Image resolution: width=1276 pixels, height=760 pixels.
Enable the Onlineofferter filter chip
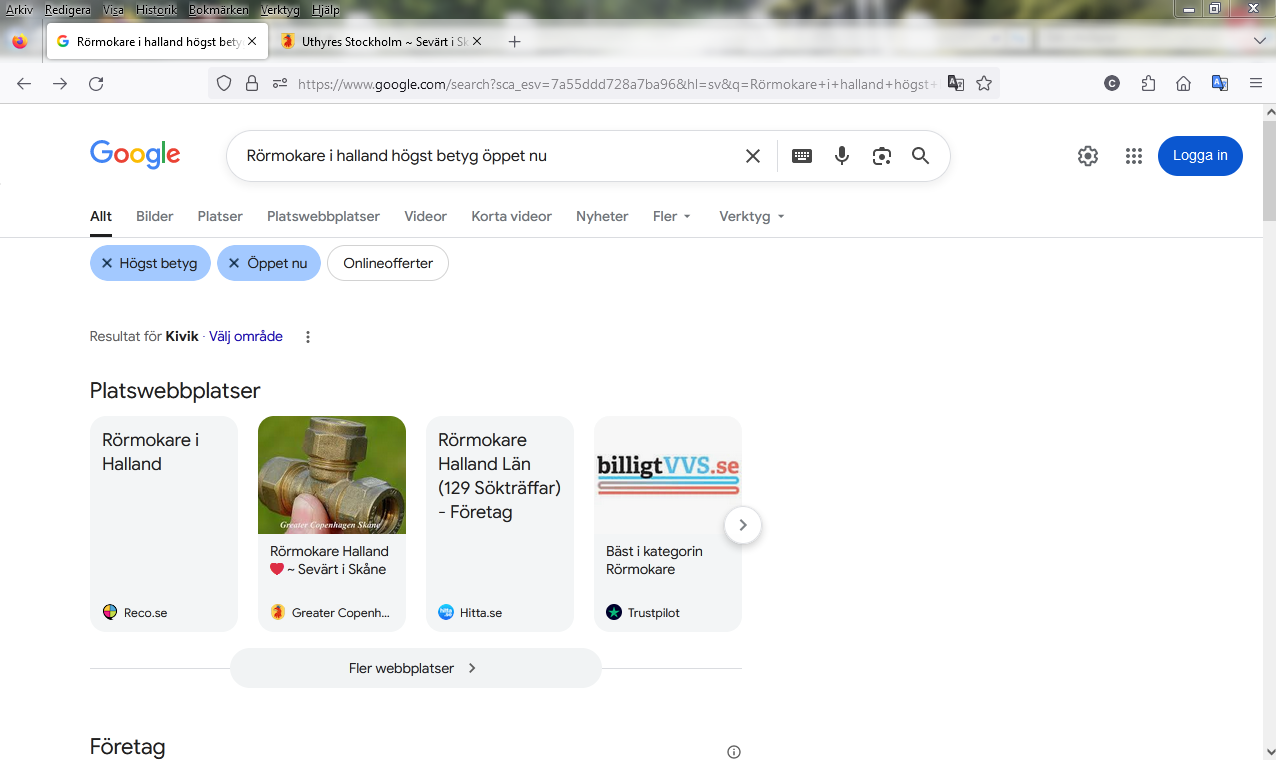point(388,263)
